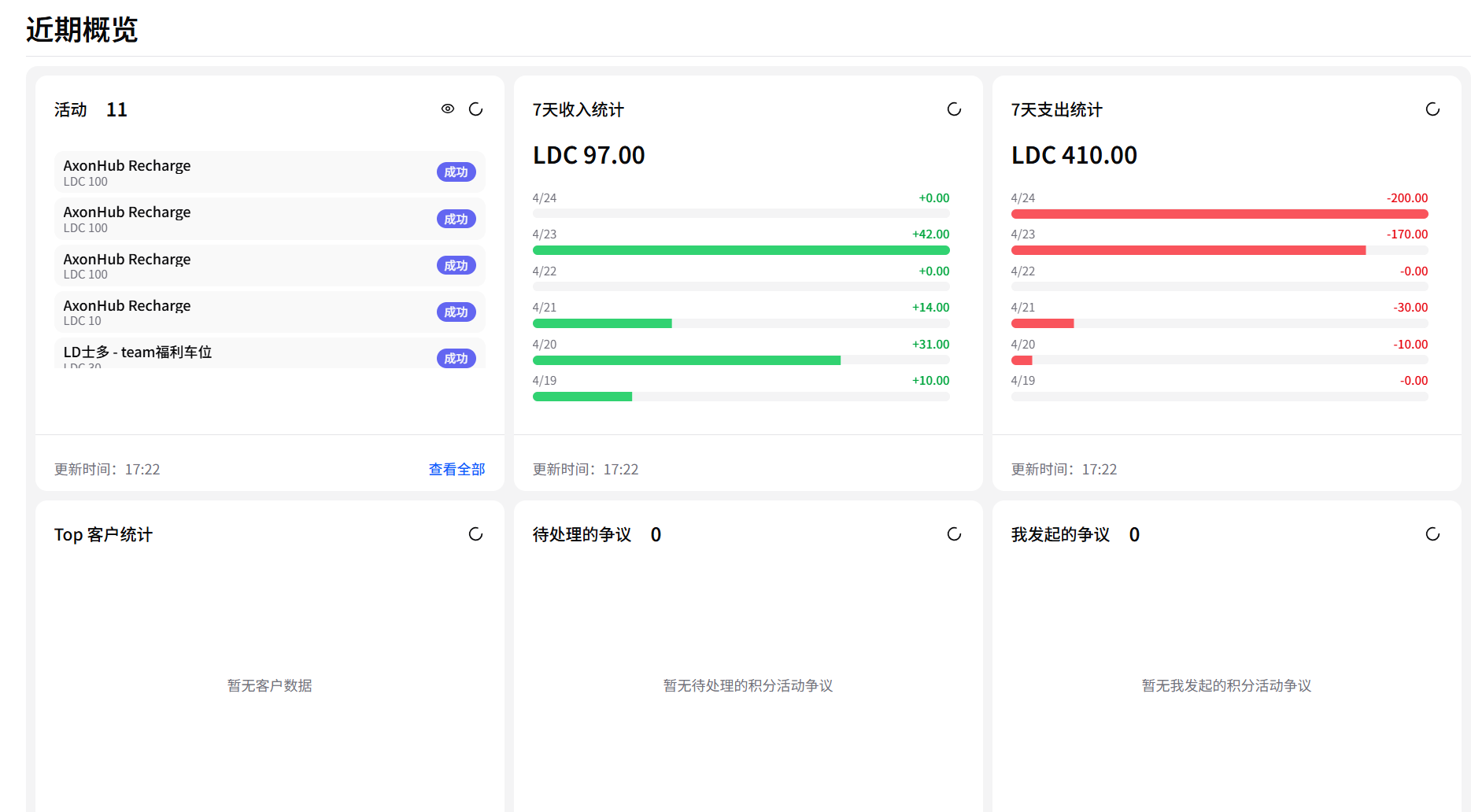
Task: Click the 活动 card's 更新时间: 17:22 text
Action: pos(107,470)
